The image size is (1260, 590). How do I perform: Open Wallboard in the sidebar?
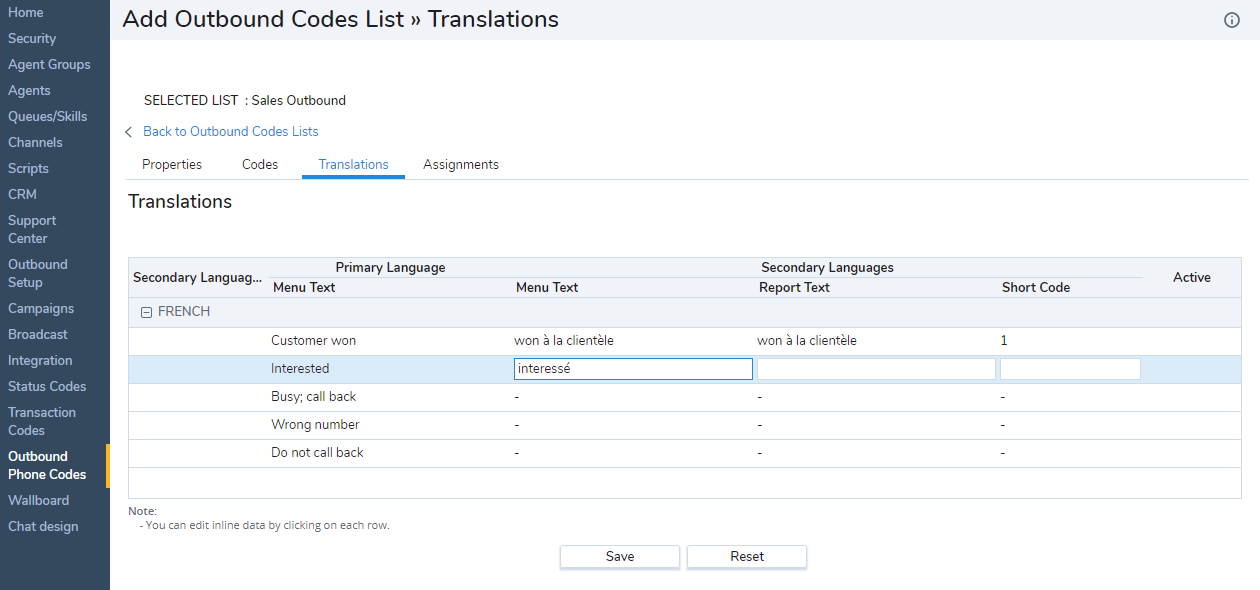[x=38, y=501]
